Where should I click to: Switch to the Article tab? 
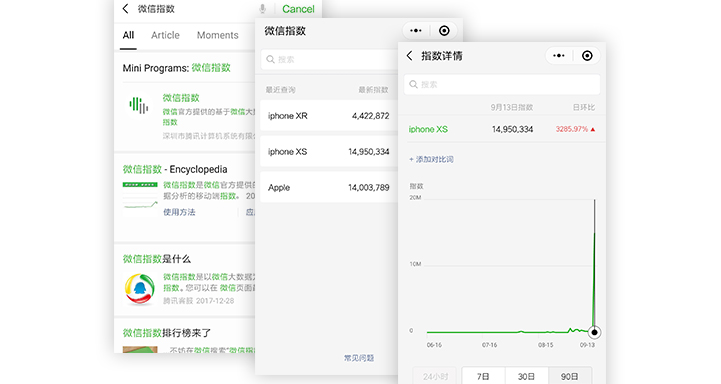pyautogui.click(x=165, y=35)
